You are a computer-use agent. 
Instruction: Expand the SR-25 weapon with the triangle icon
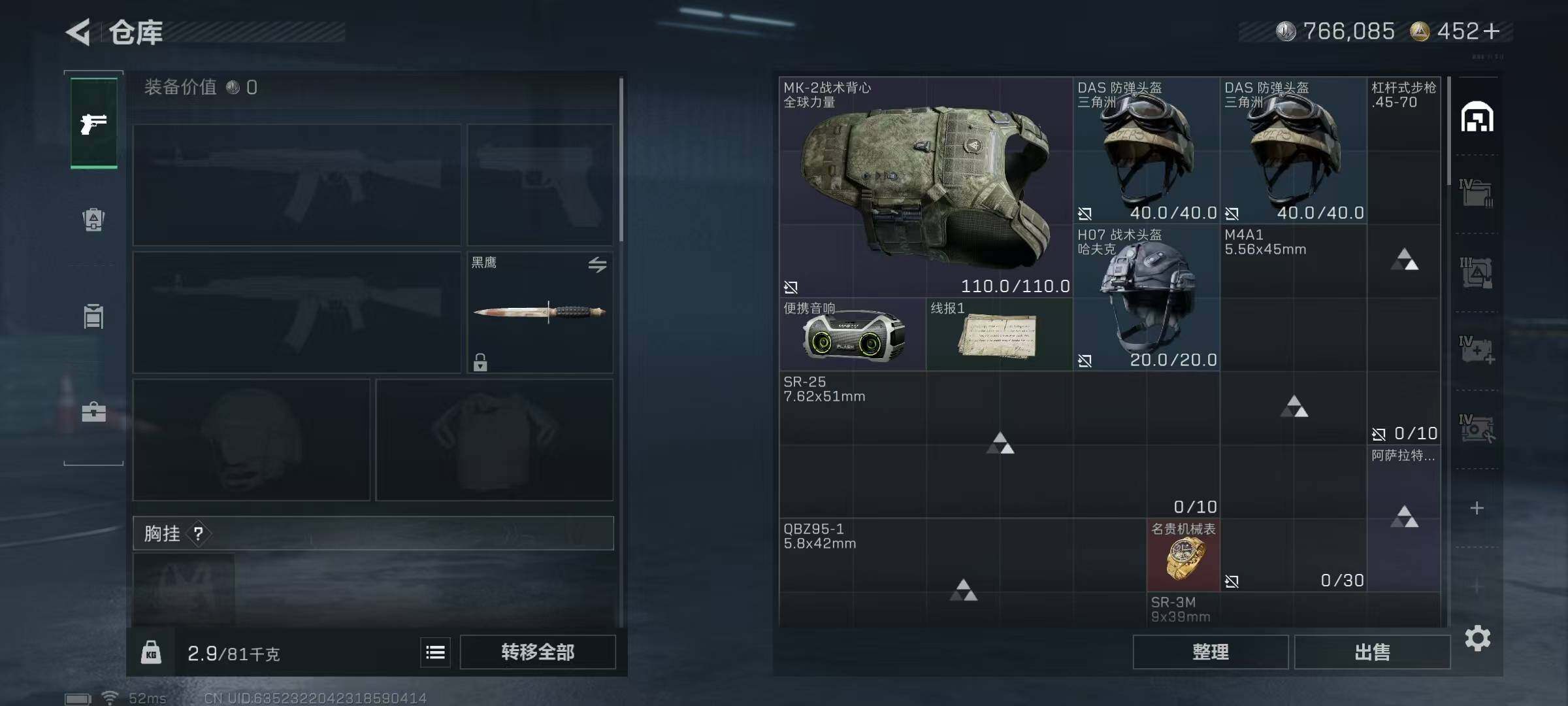(1000, 443)
